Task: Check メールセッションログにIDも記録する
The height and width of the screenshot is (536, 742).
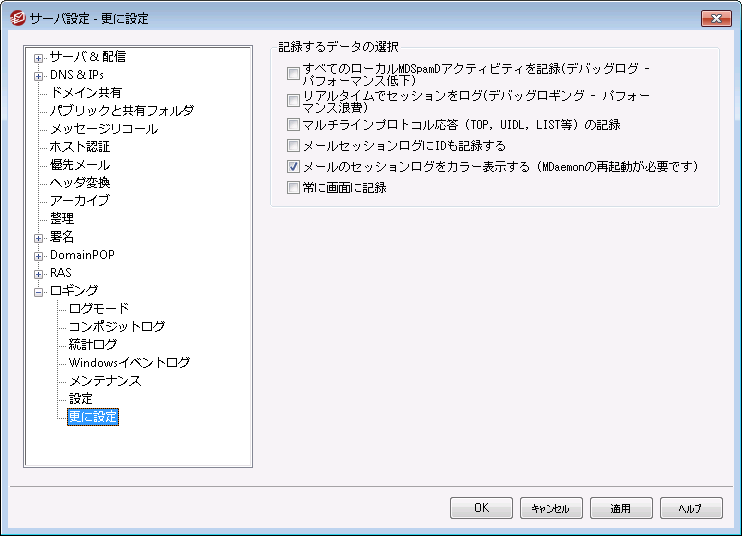Action: [293, 146]
